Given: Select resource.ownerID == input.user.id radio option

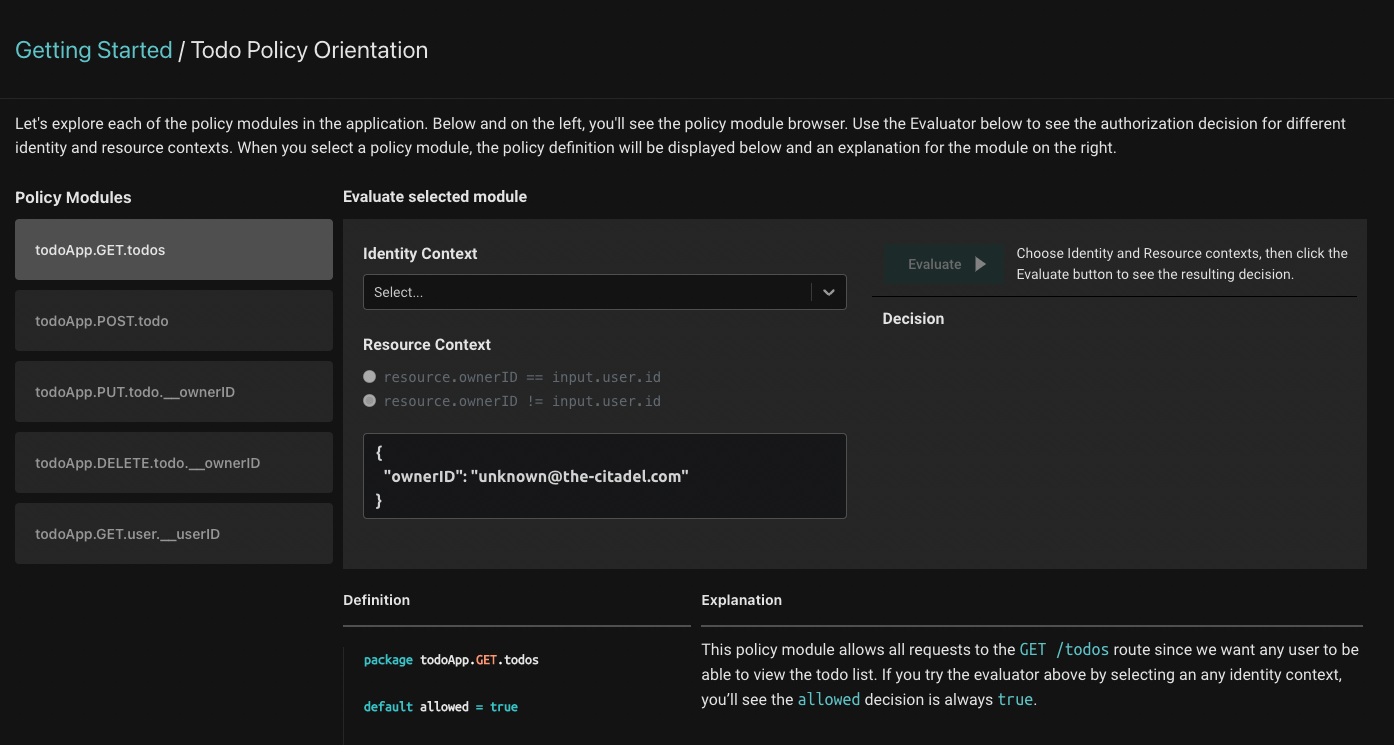Looking at the screenshot, I should (x=370, y=377).
